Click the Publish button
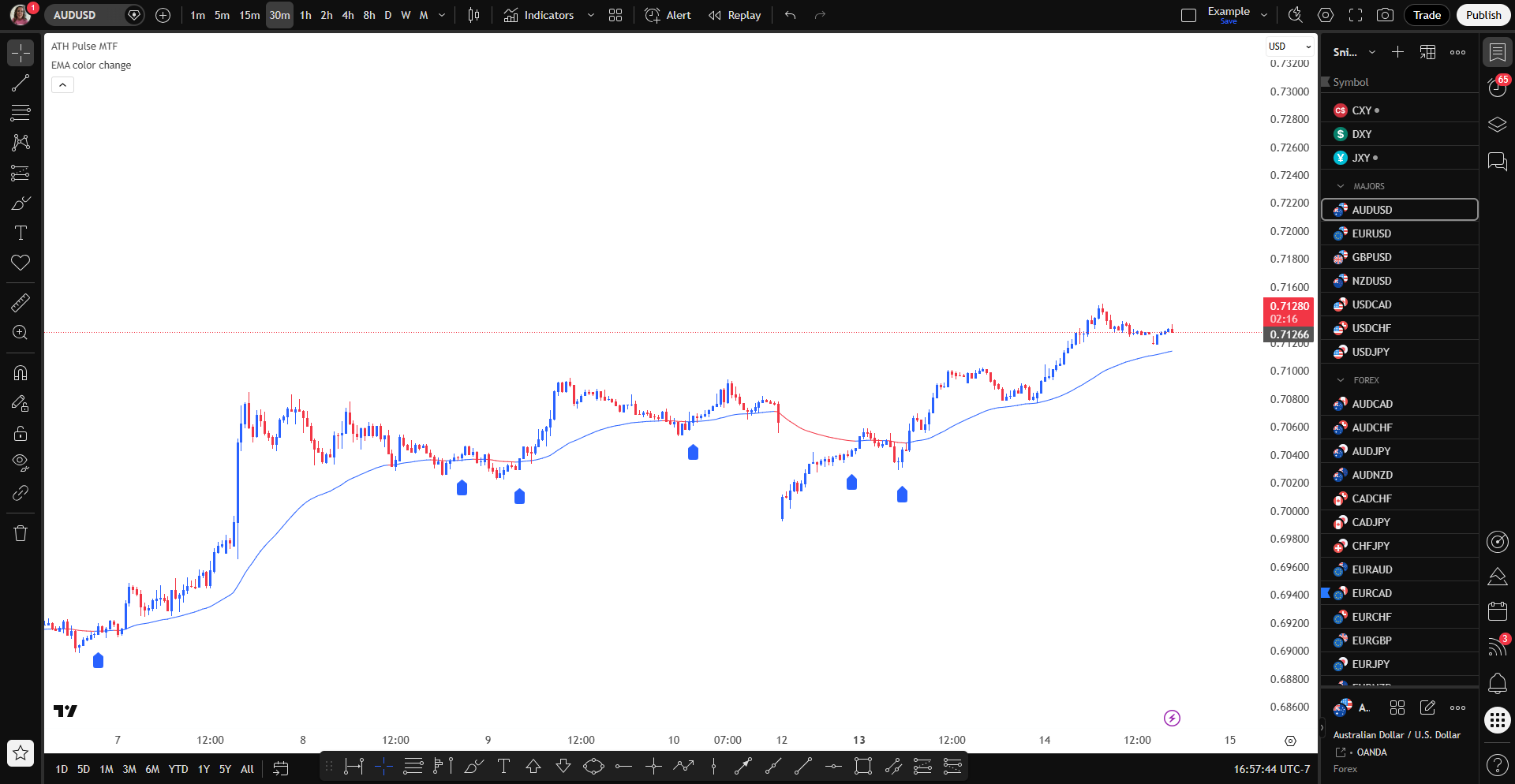The image size is (1515, 784). point(1483,15)
